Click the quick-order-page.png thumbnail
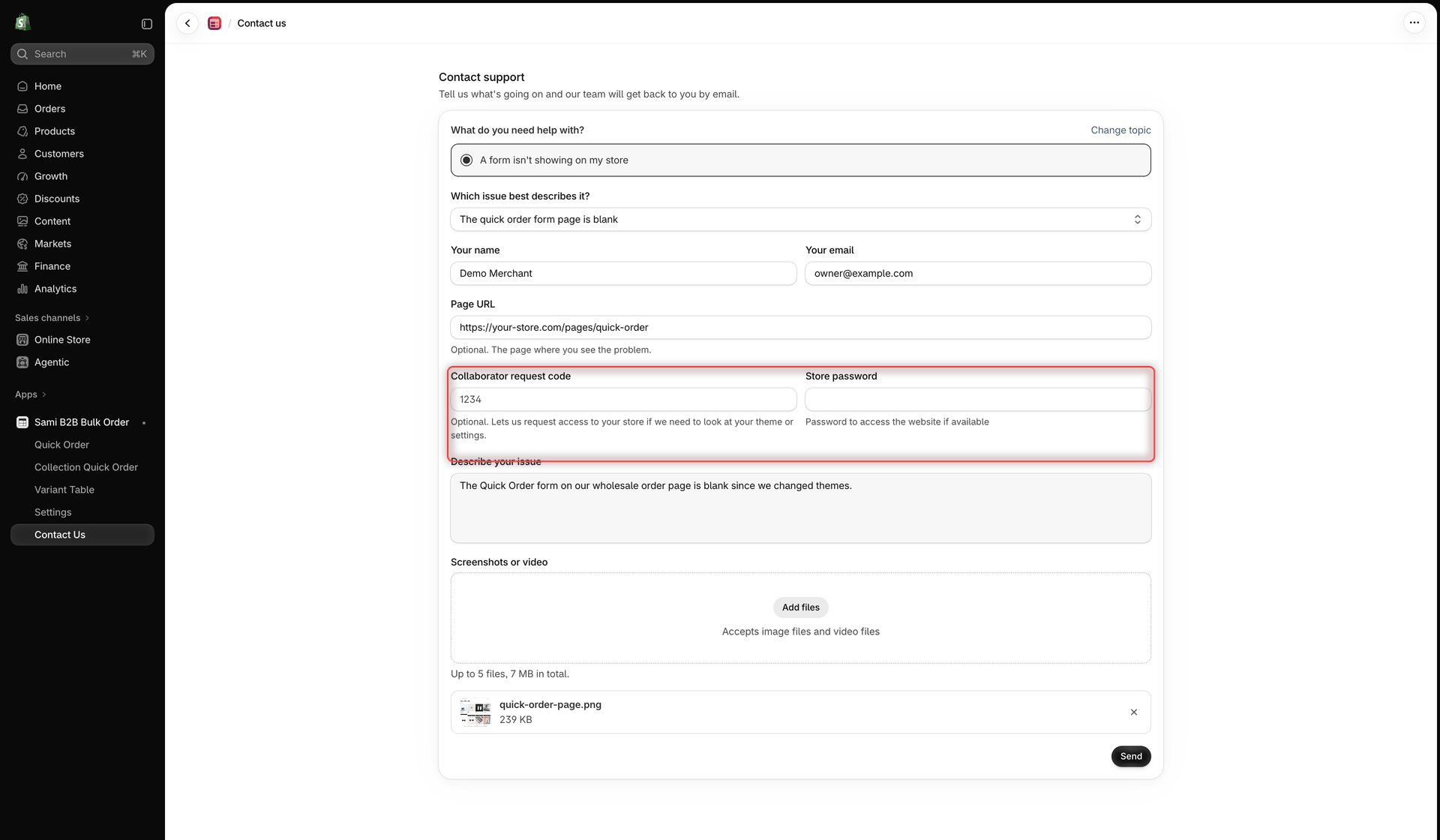Screen dimensions: 1440x840 pyautogui.click(x=475, y=712)
